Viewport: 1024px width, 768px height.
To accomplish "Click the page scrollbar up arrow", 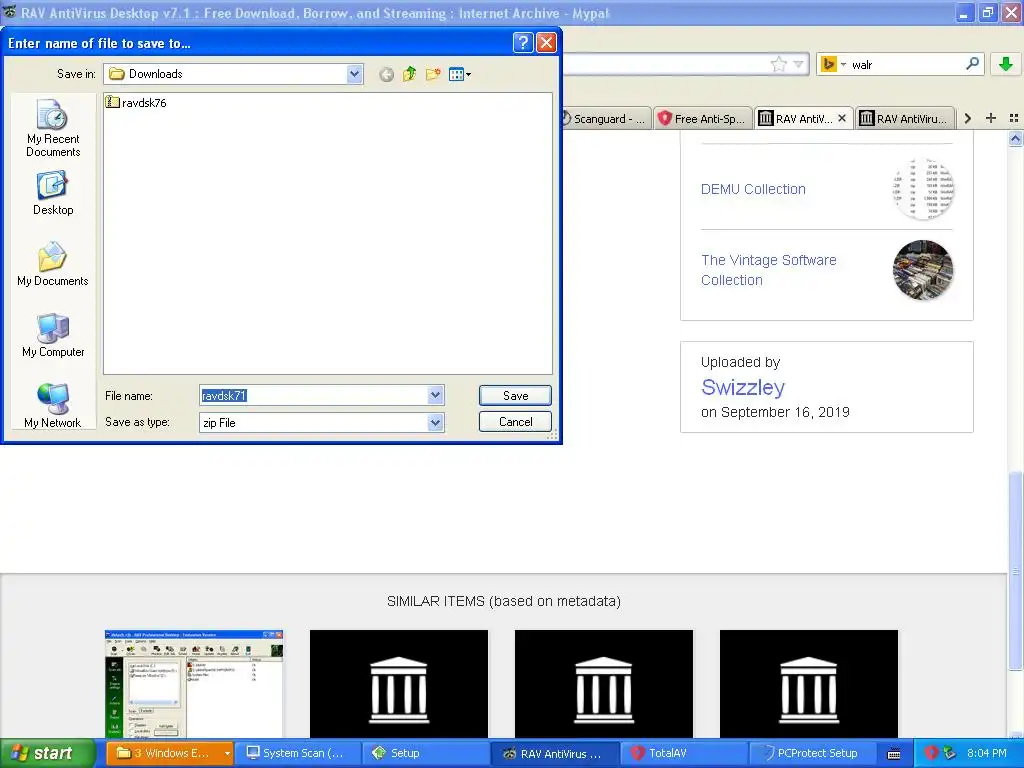I will (1015, 138).
